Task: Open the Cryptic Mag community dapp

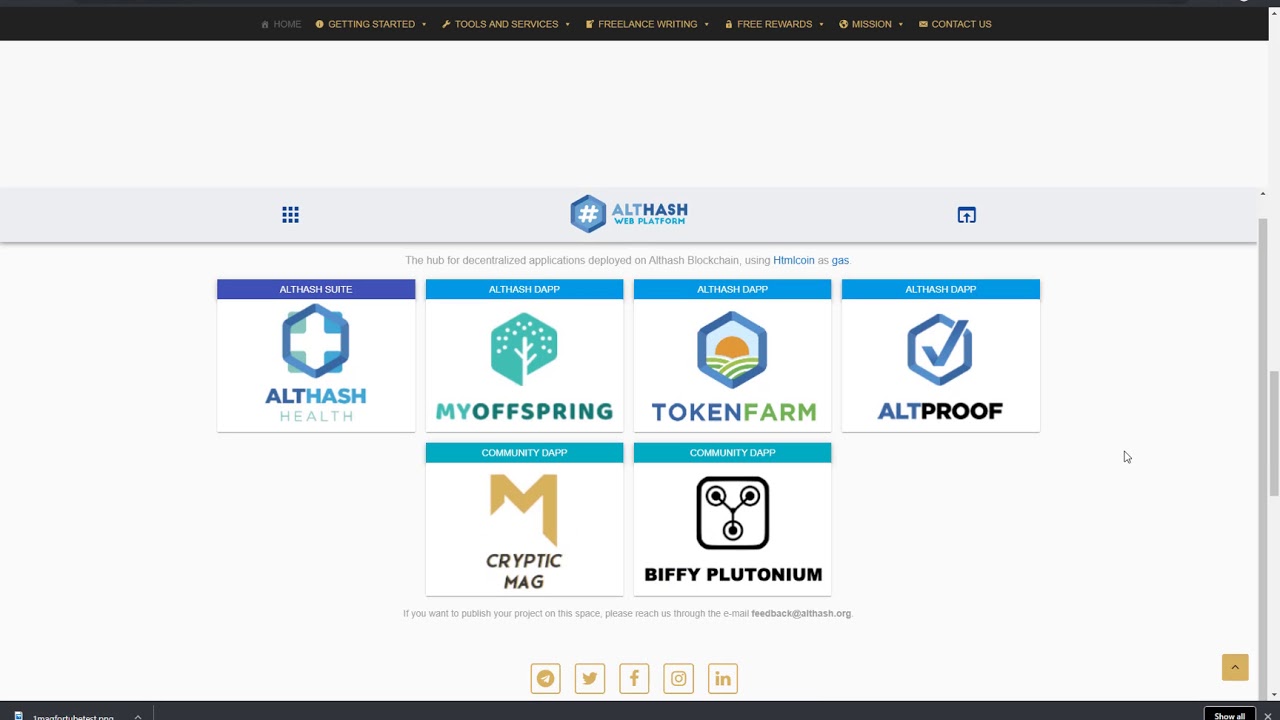Action: click(524, 519)
